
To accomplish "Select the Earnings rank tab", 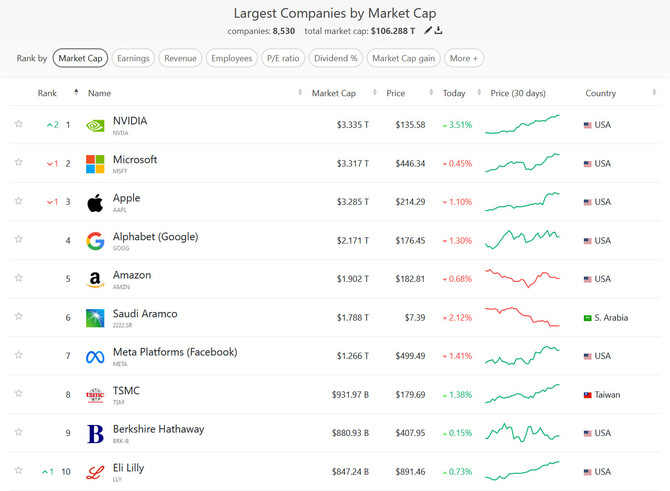I will click(133, 58).
